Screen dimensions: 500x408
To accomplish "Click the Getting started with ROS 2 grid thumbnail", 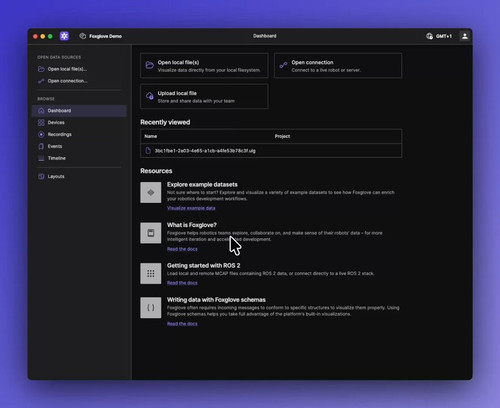I will click(151, 274).
